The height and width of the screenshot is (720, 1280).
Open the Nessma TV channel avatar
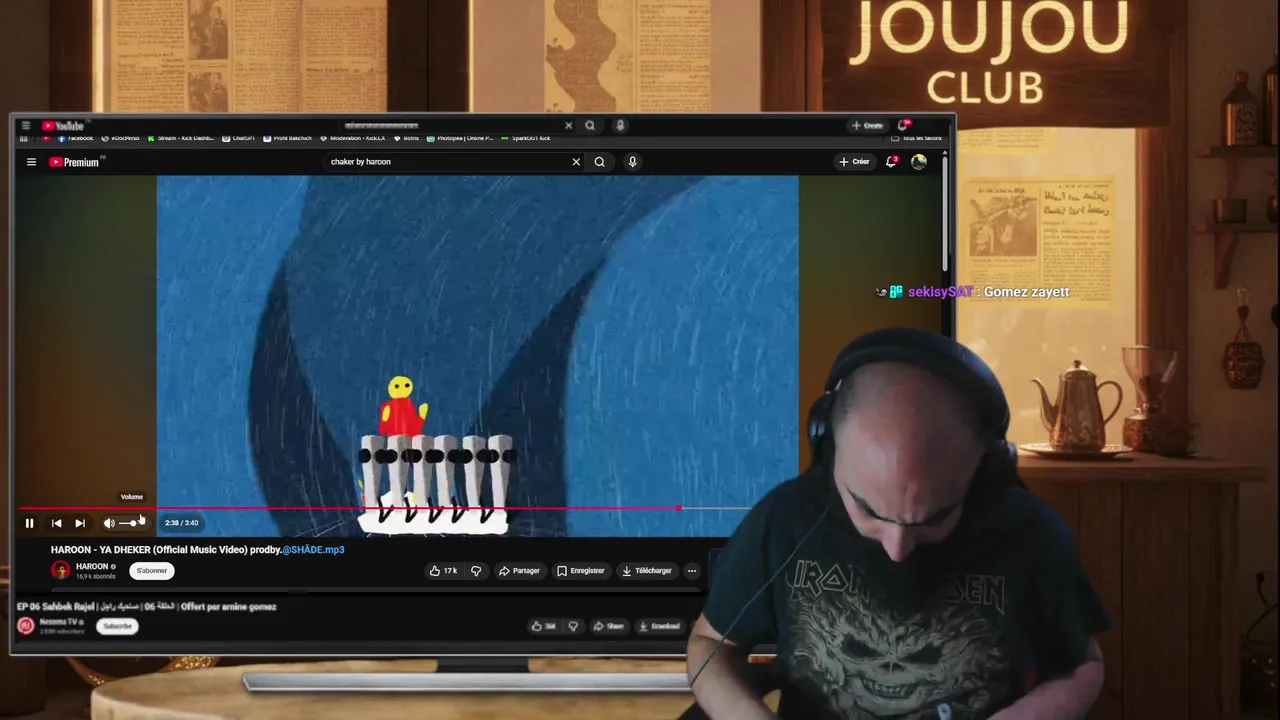pyautogui.click(x=26, y=626)
